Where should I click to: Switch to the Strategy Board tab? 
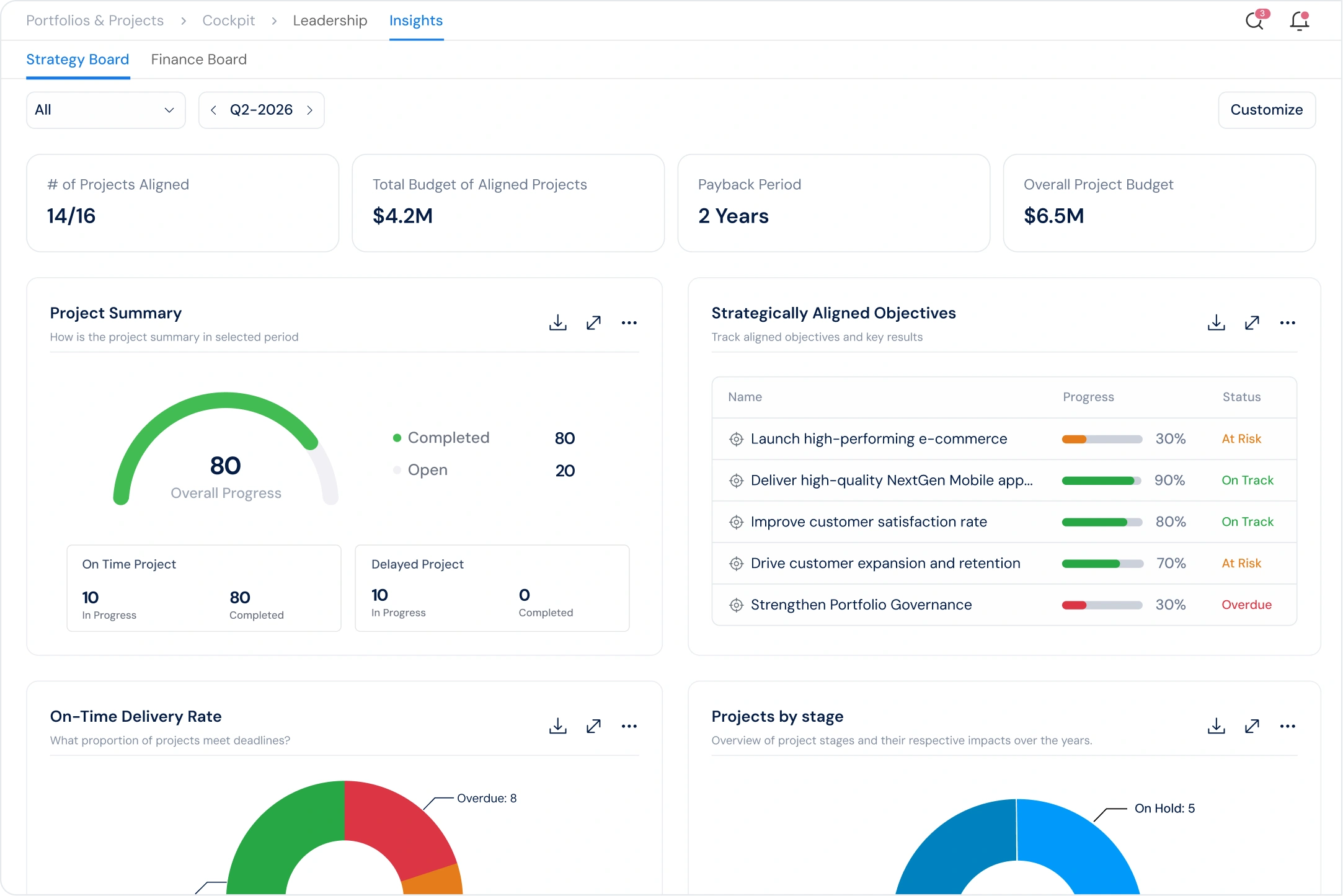pyautogui.click(x=78, y=60)
